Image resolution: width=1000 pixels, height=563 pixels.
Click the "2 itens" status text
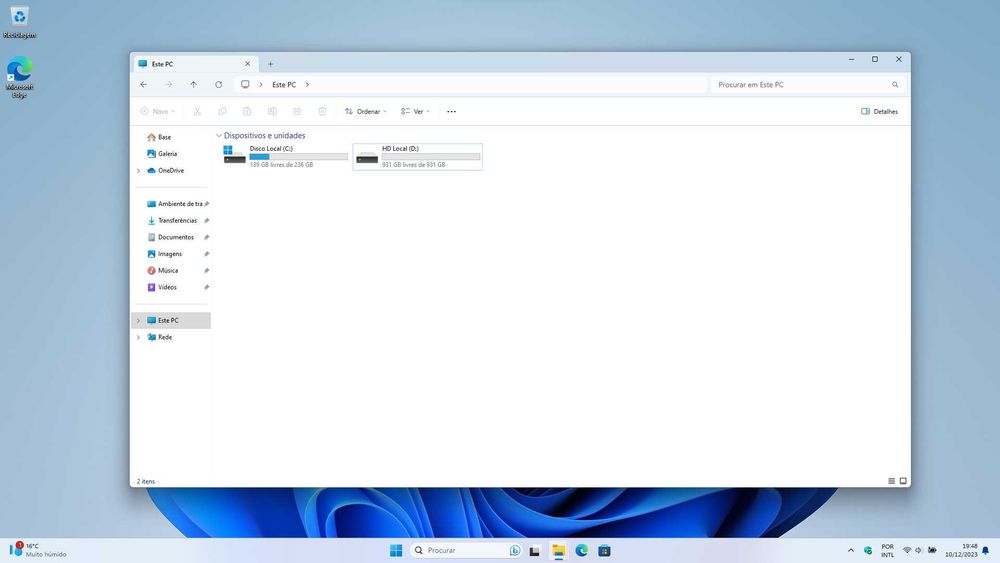click(x=146, y=481)
